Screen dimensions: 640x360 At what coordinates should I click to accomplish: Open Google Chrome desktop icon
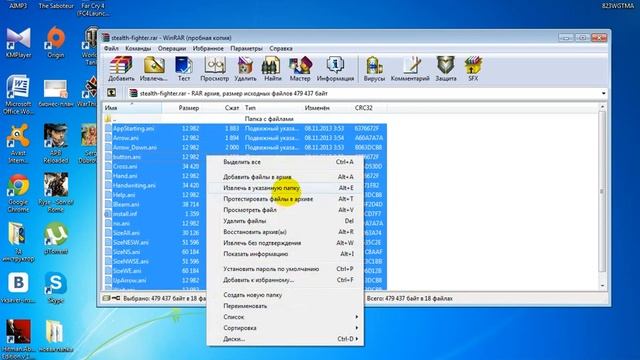(18, 193)
